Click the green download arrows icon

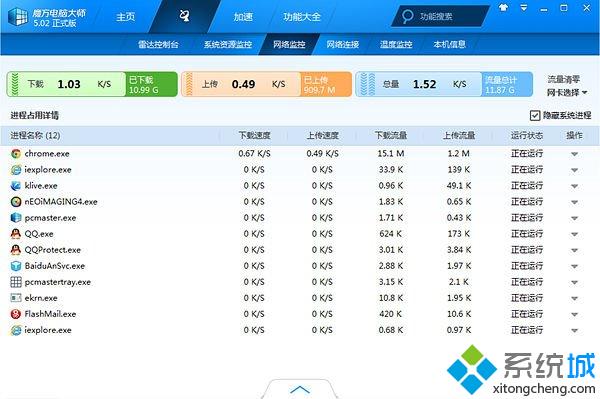coord(15,84)
